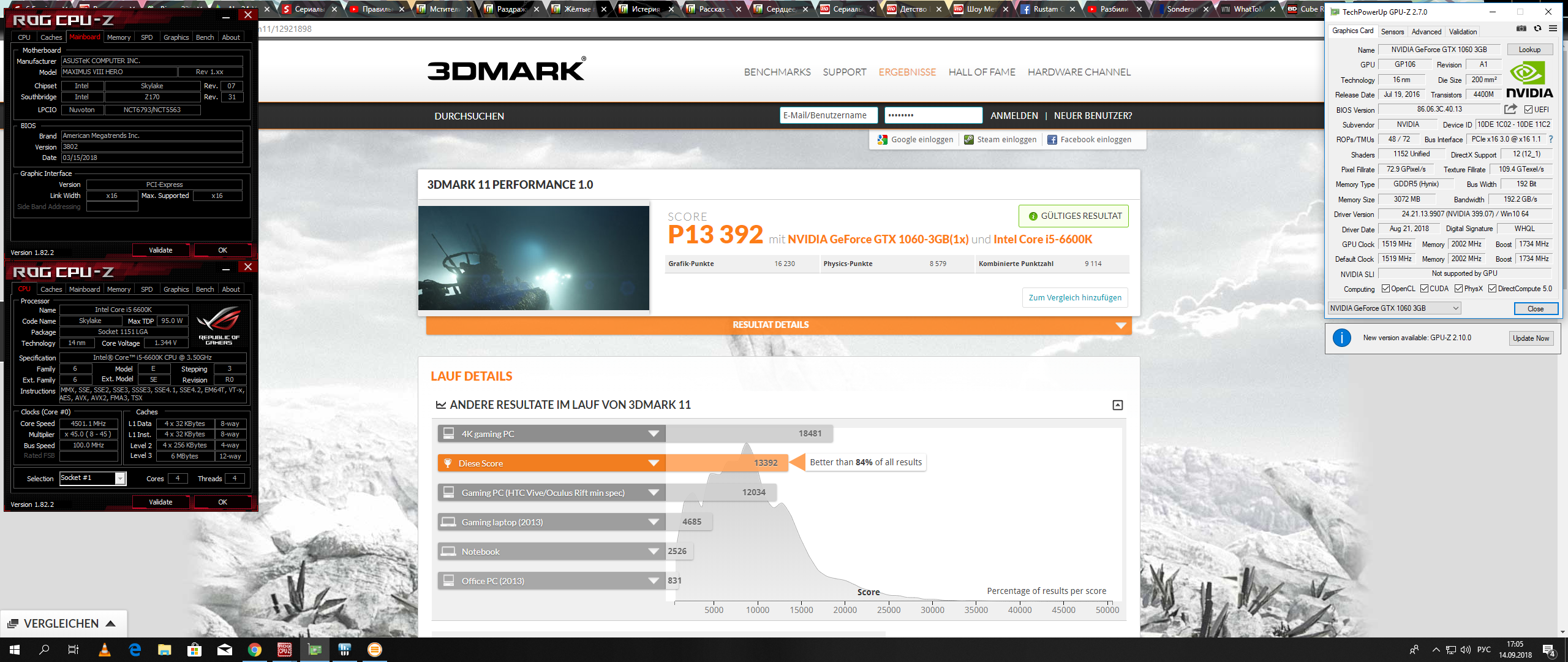Viewport: 1568px width, 662px height.
Task: Open Task View in the taskbar
Action: click(x=73, y=650)
